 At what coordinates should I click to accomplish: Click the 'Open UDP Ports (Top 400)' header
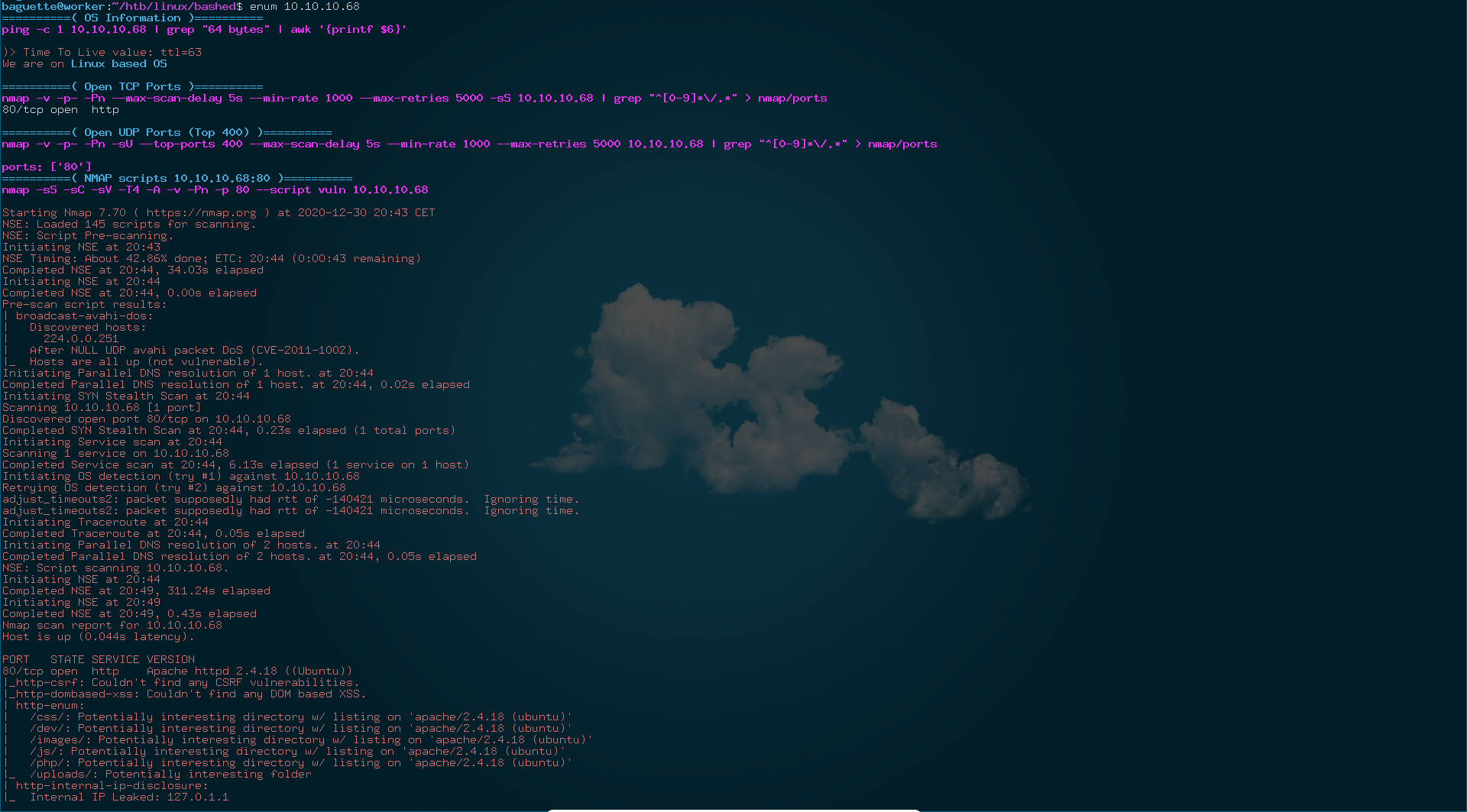point(167,132)
